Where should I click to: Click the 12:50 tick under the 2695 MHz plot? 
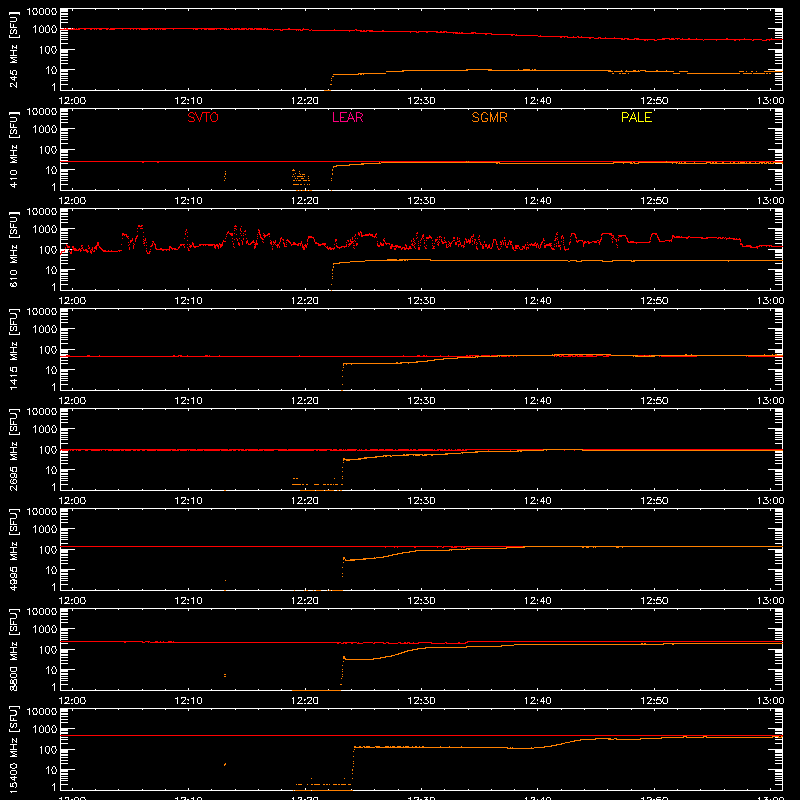pyautogui.click(x=654, y=501)
